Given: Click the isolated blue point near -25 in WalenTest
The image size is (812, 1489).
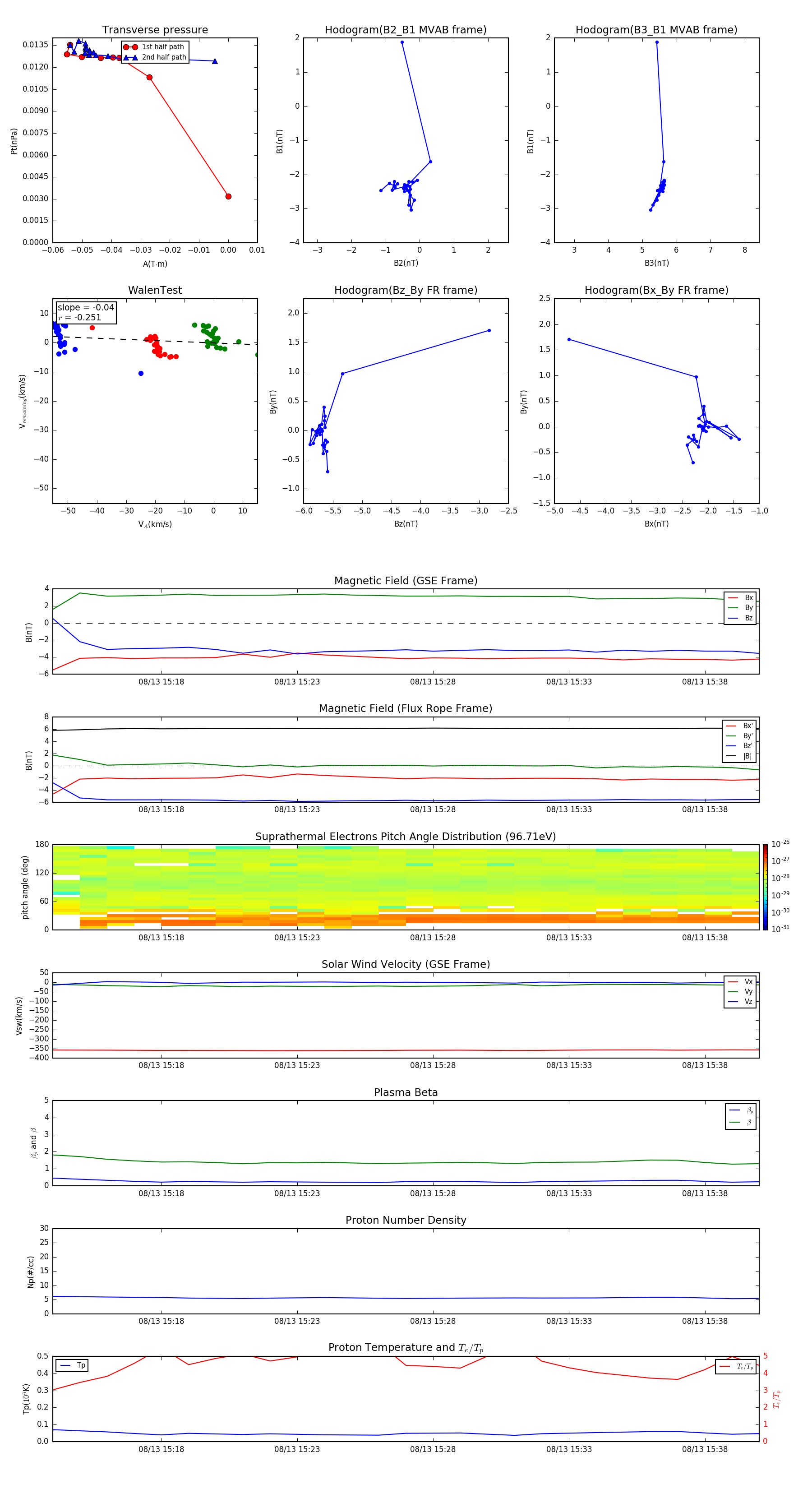Looking at the screenshot, I should (141, 374).
